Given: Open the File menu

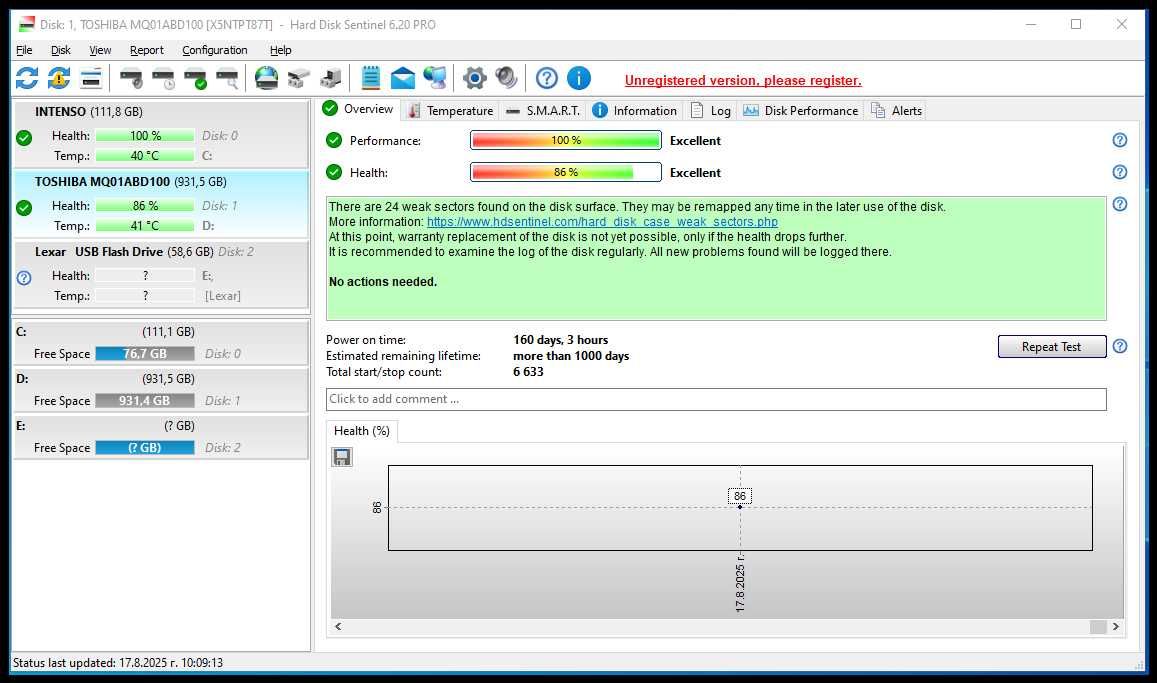Looking at the screenshot, I should (x=24, y=50).
